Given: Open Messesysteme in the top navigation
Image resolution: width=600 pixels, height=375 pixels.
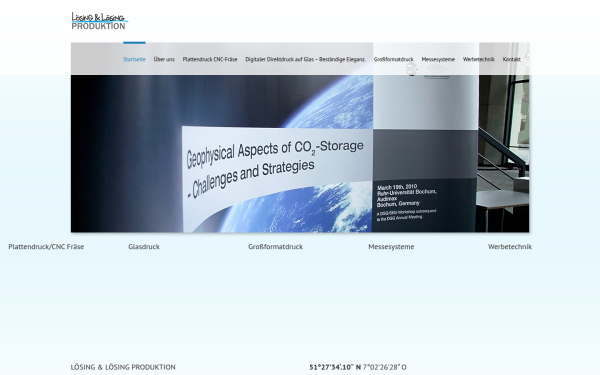Looking at the screenshot, I should tap(438, 59).
